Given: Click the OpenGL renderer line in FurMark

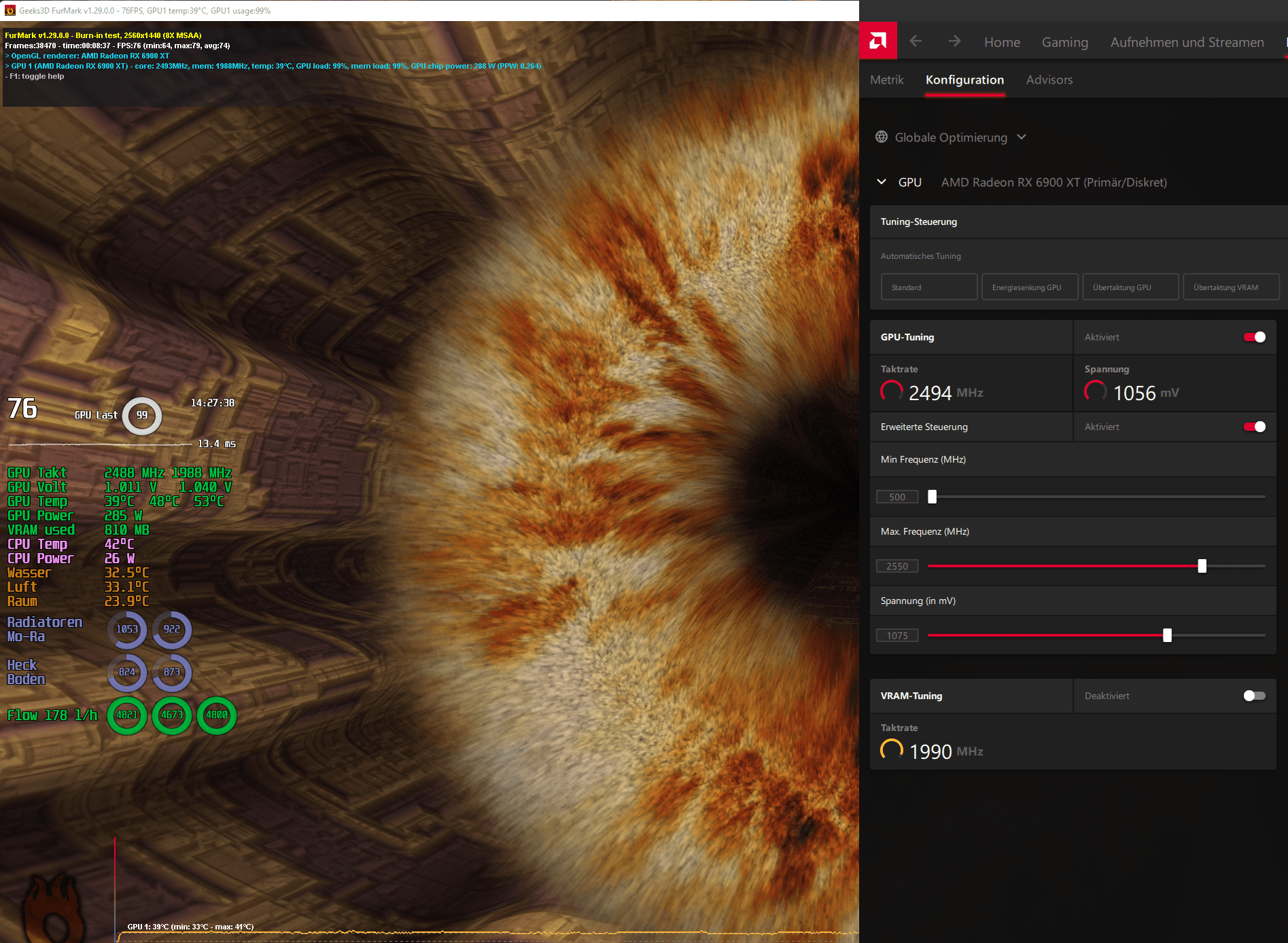Looking at the screenshot, I should (87, 56).
